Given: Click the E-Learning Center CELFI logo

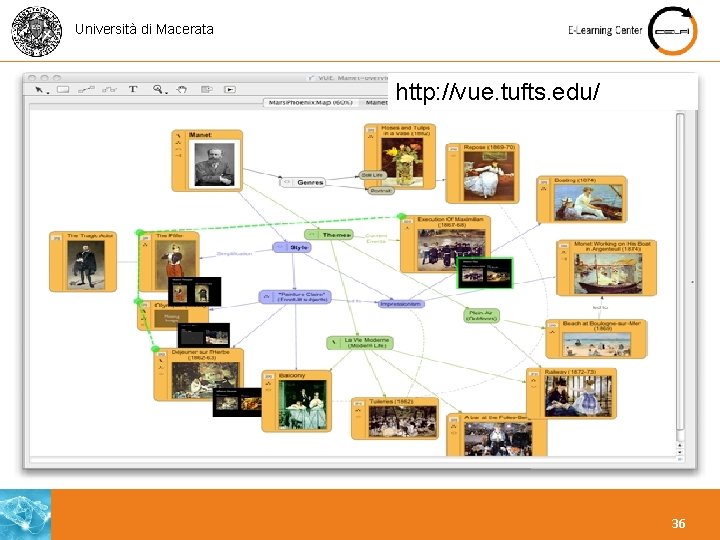Looking at the screenshot, I should [x=673, y=31].
